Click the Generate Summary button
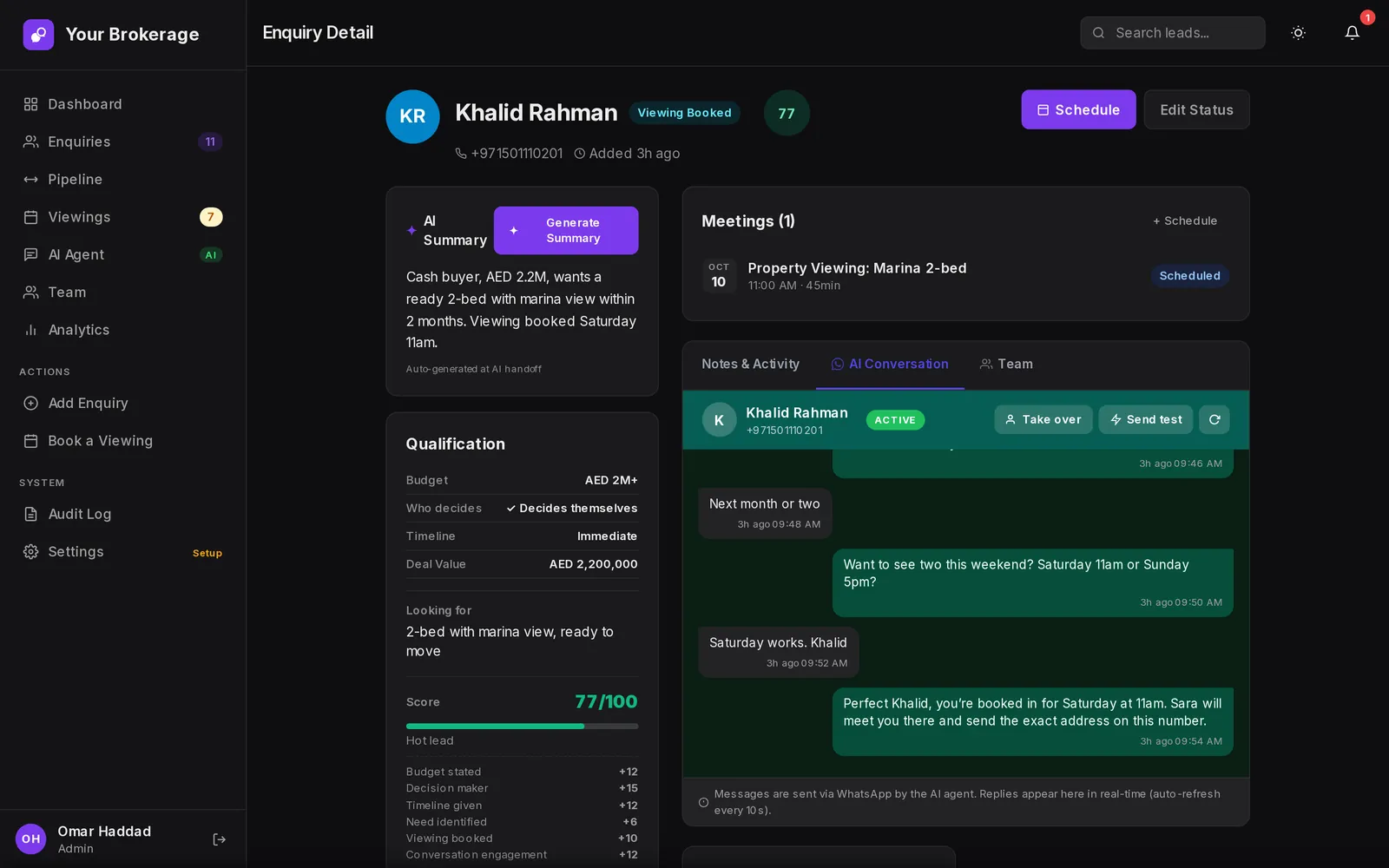 click(x=566, y=231)
